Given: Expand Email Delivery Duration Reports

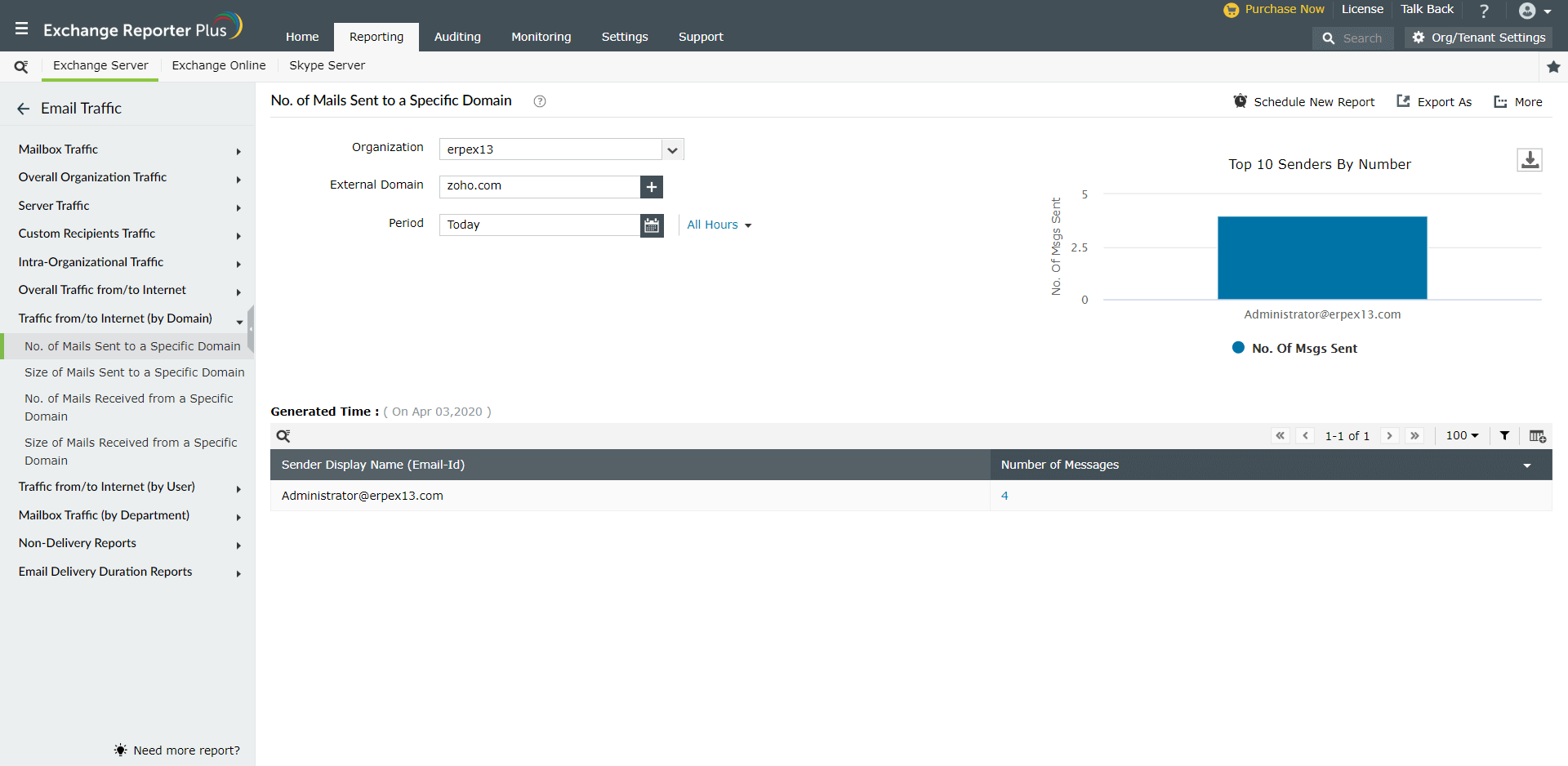Looking at the screenshot, I should pos(238,573).
